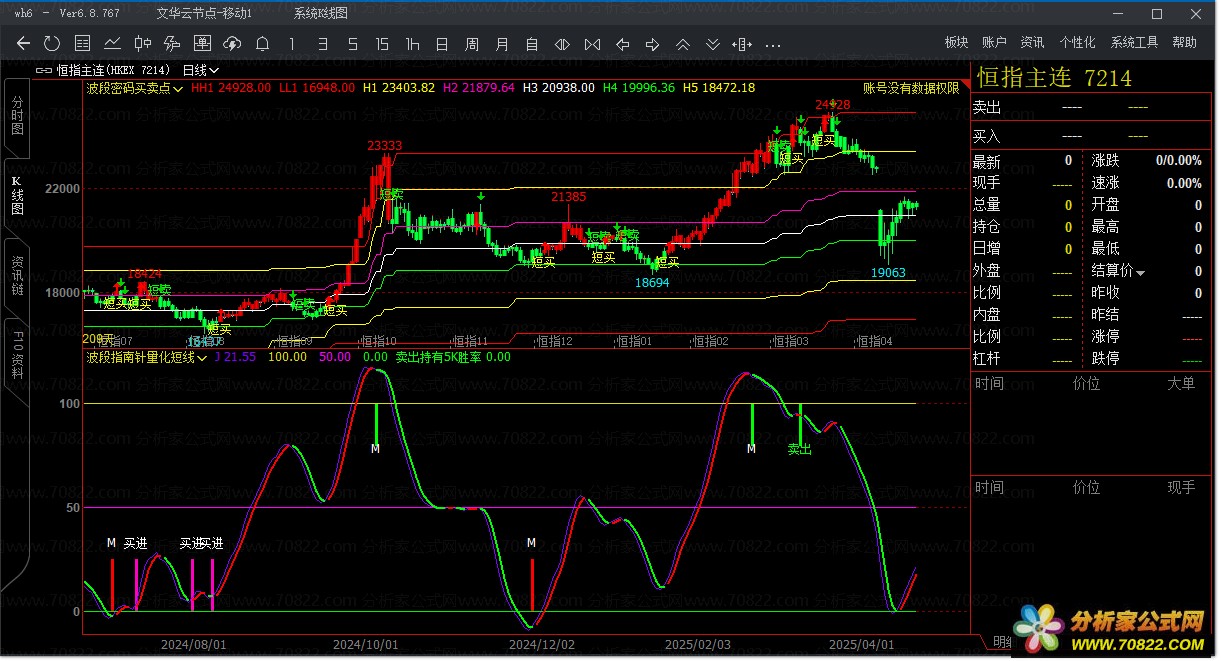Select the 1h hourly period
This screenshot has width=1221, height=661.
[x=412, y=44]
